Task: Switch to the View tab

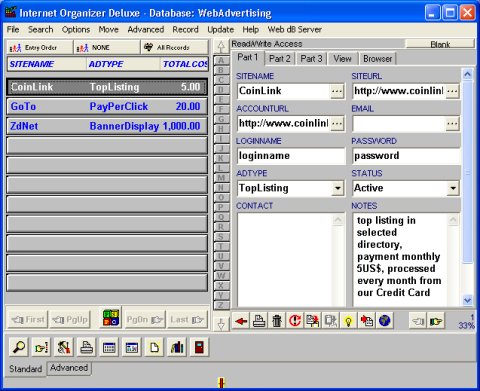Action: click(x=342, y=59)
